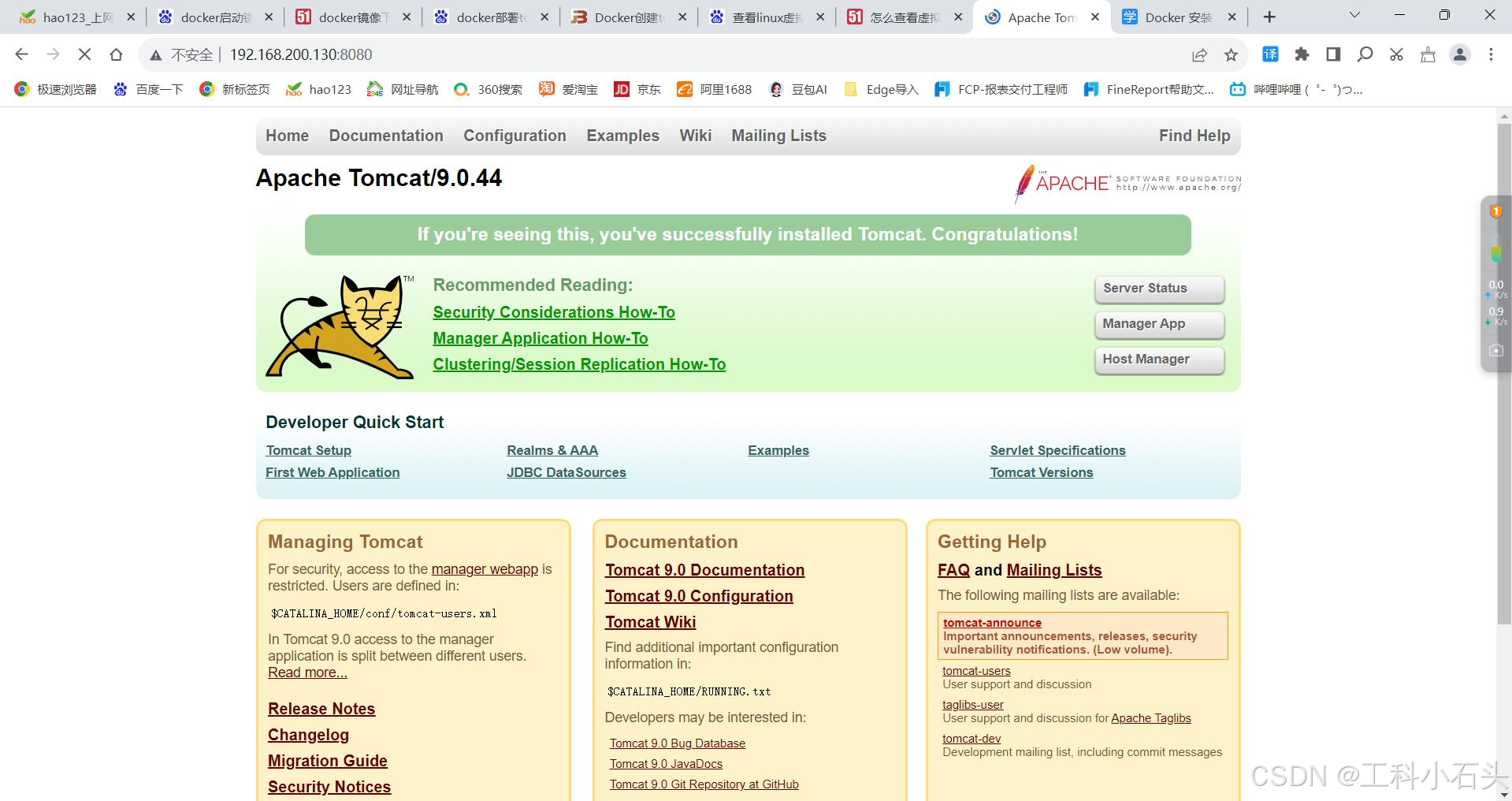Click the browser forward arrow
Screen dimensions: 1512x801
[54, 54]
